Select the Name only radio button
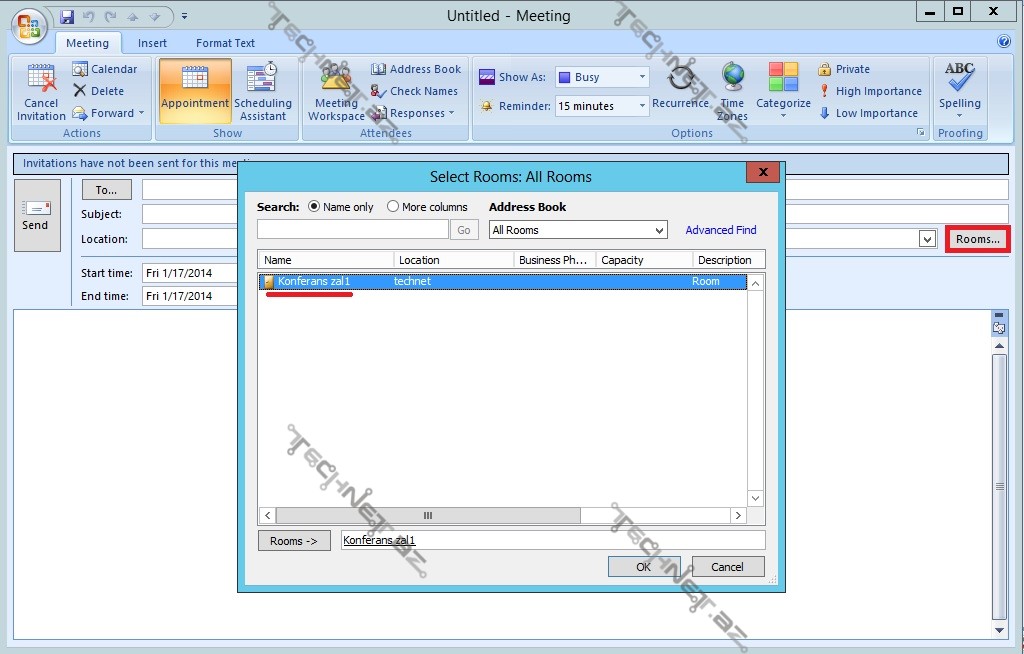This screenshot has width=1024, height=654. [x=314, y=207]
